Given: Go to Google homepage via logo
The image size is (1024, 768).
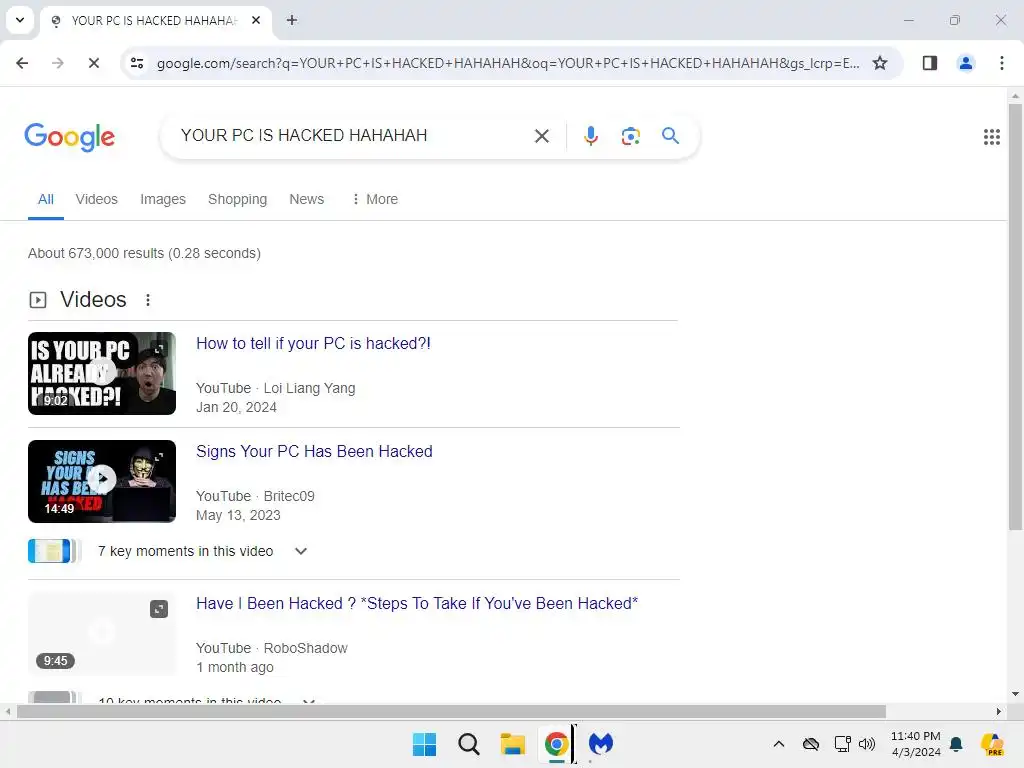Looking at the screenshot, I should [70, 136].
